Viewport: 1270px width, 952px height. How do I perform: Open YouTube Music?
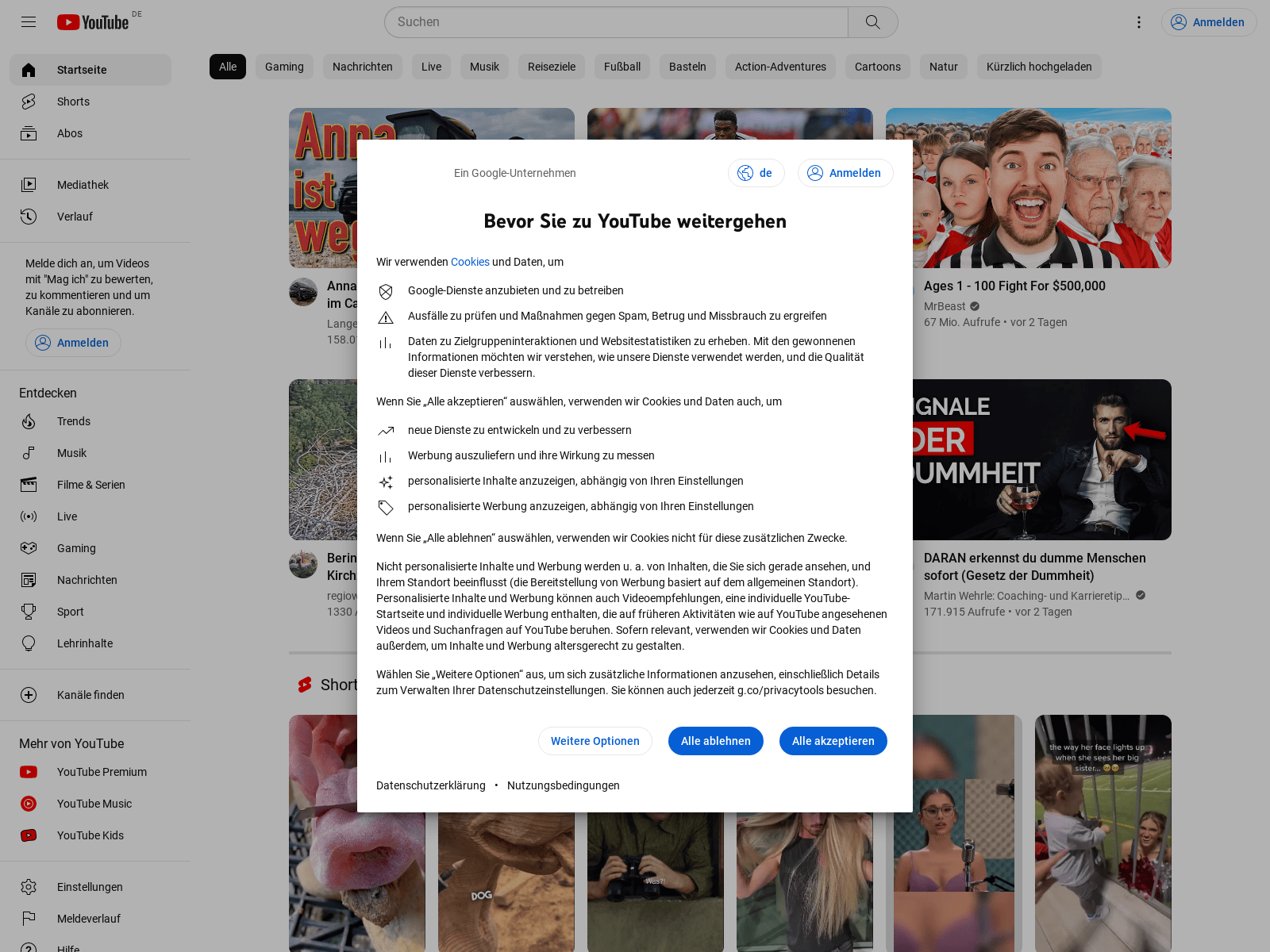click(x=90, y=804)
